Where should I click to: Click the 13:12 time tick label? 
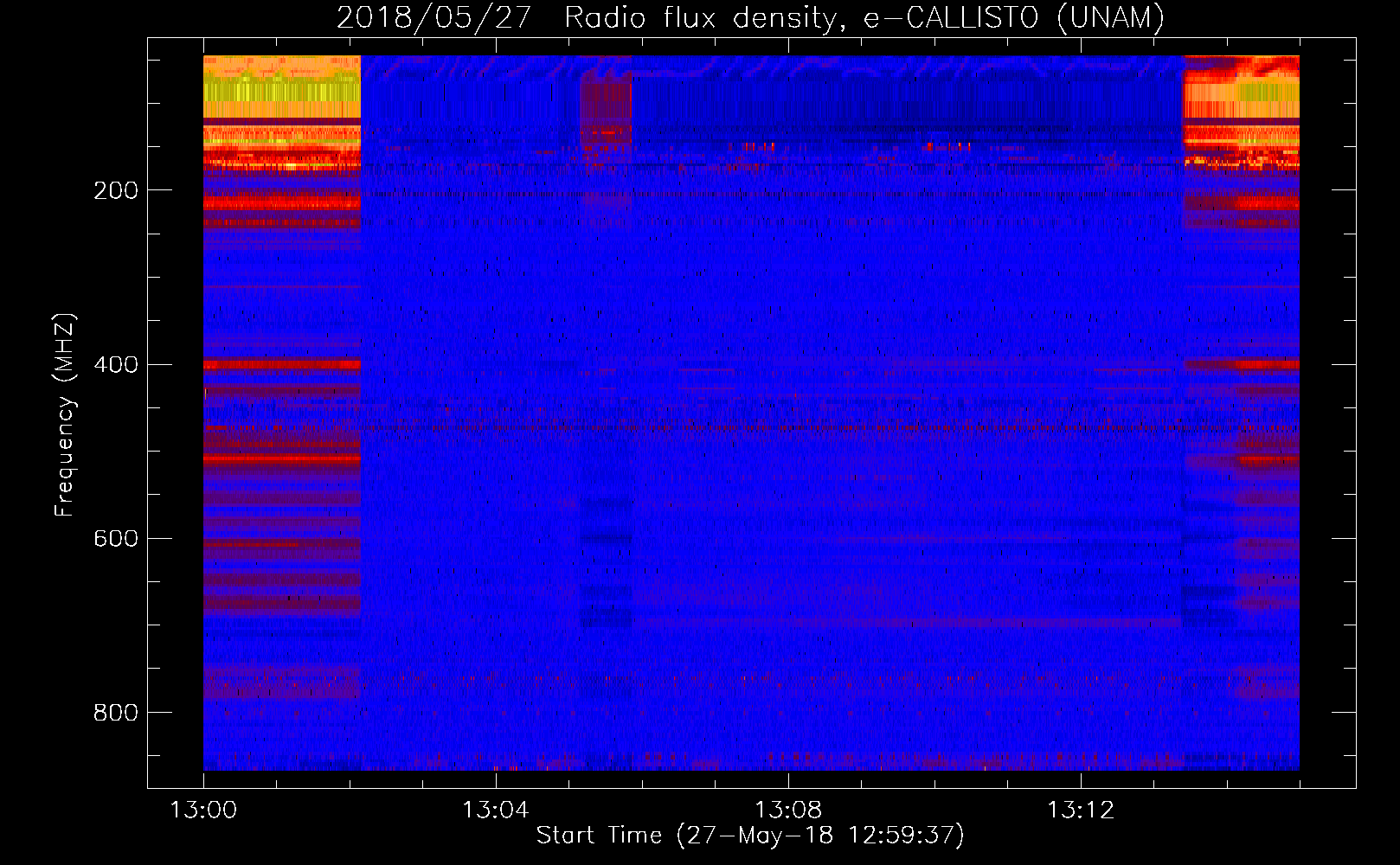pyautogui.click(x=1081, y=811)
